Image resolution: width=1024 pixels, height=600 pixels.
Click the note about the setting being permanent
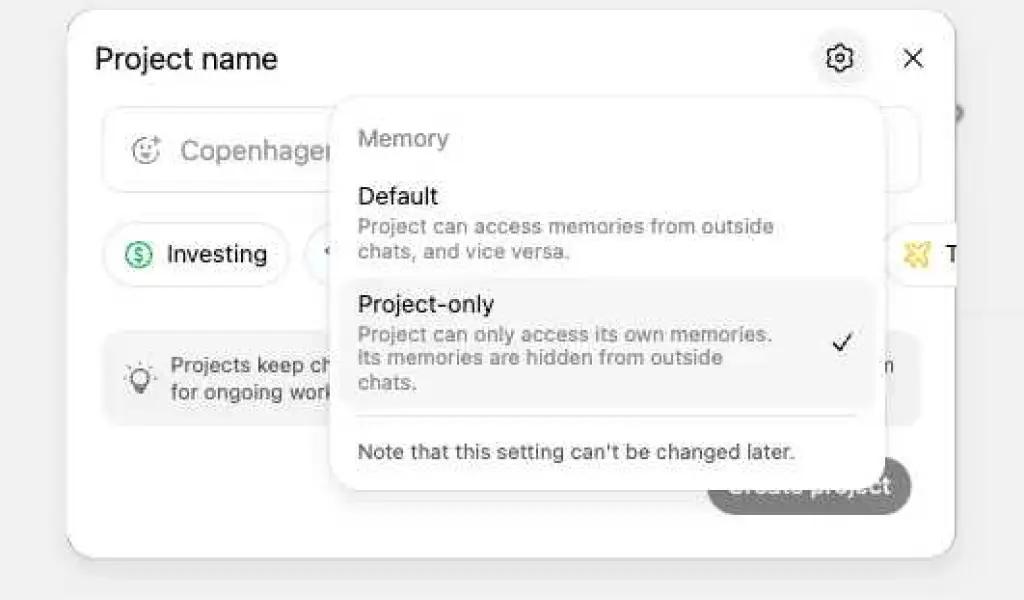[578, 451]
